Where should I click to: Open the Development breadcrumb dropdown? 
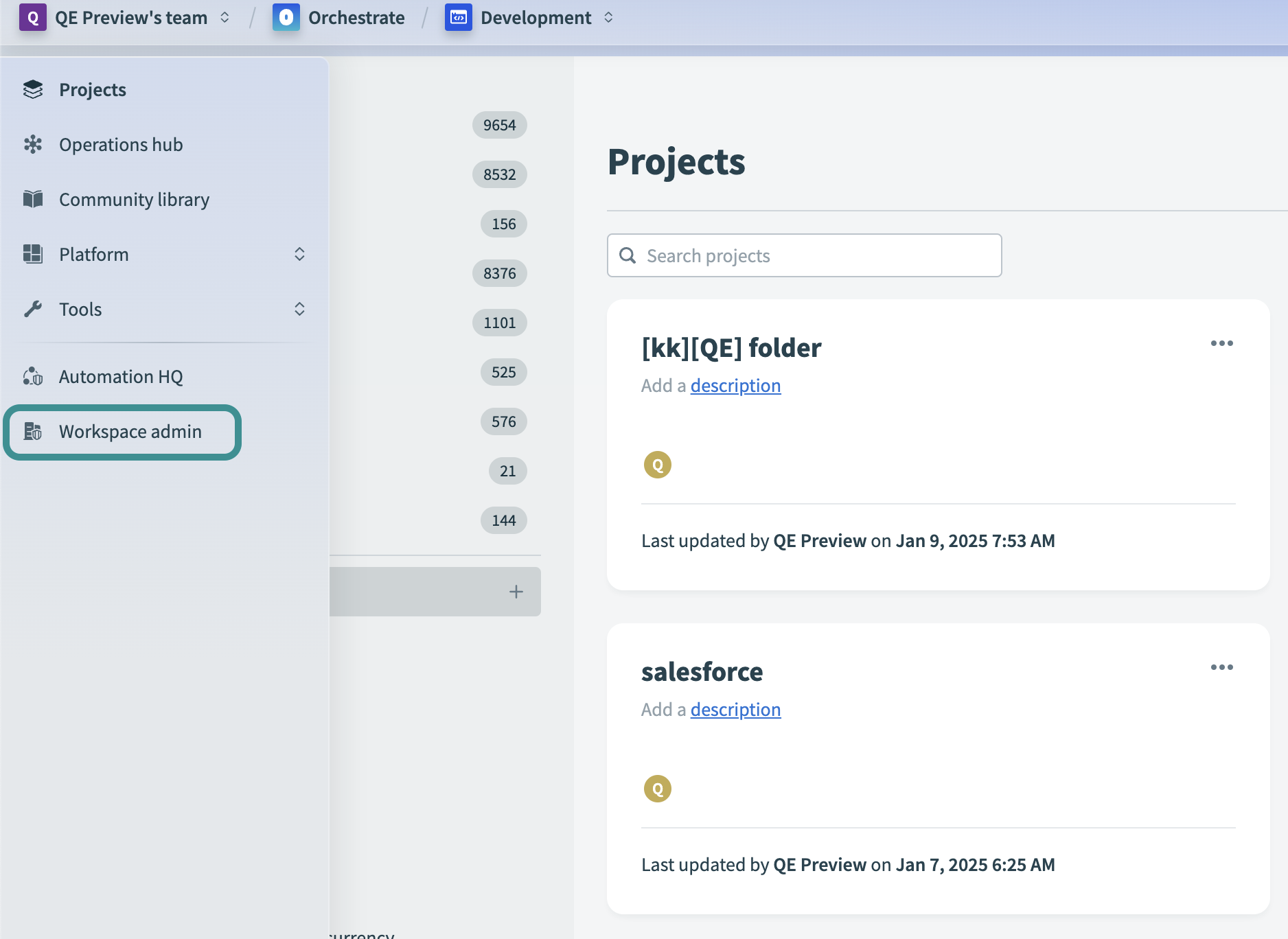tap(608, 17)
